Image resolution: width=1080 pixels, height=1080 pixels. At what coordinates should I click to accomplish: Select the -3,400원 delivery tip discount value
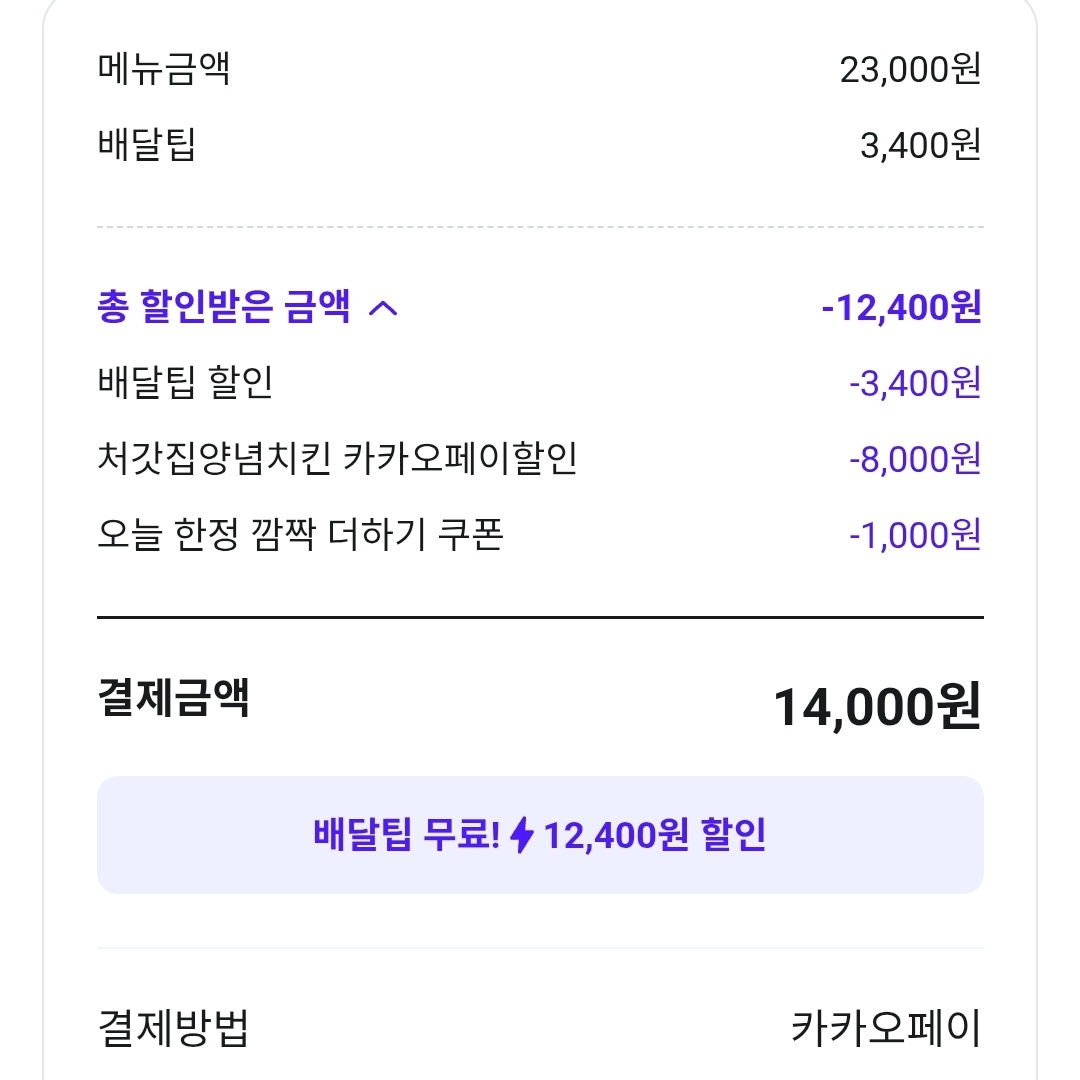point(914,383)
